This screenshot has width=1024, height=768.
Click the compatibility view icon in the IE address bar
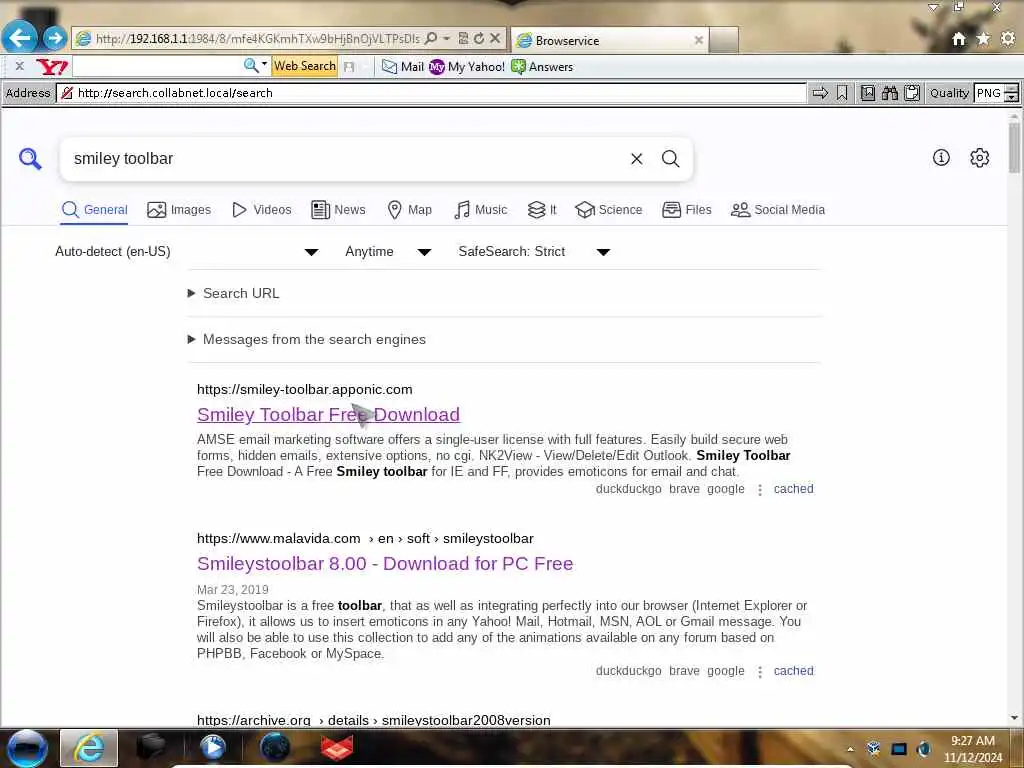pyautogui.click(x=463, y=39)
